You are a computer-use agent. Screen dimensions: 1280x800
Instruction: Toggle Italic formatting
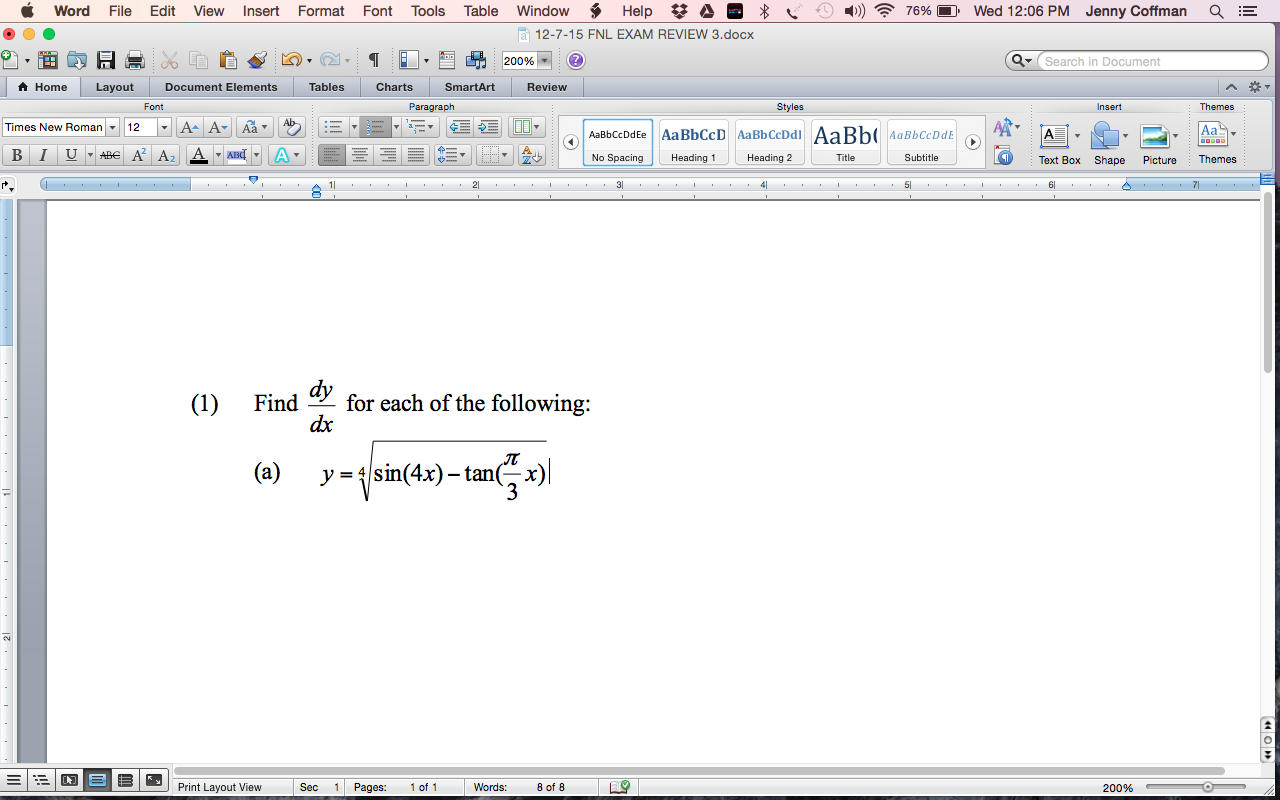pos(43,155)
